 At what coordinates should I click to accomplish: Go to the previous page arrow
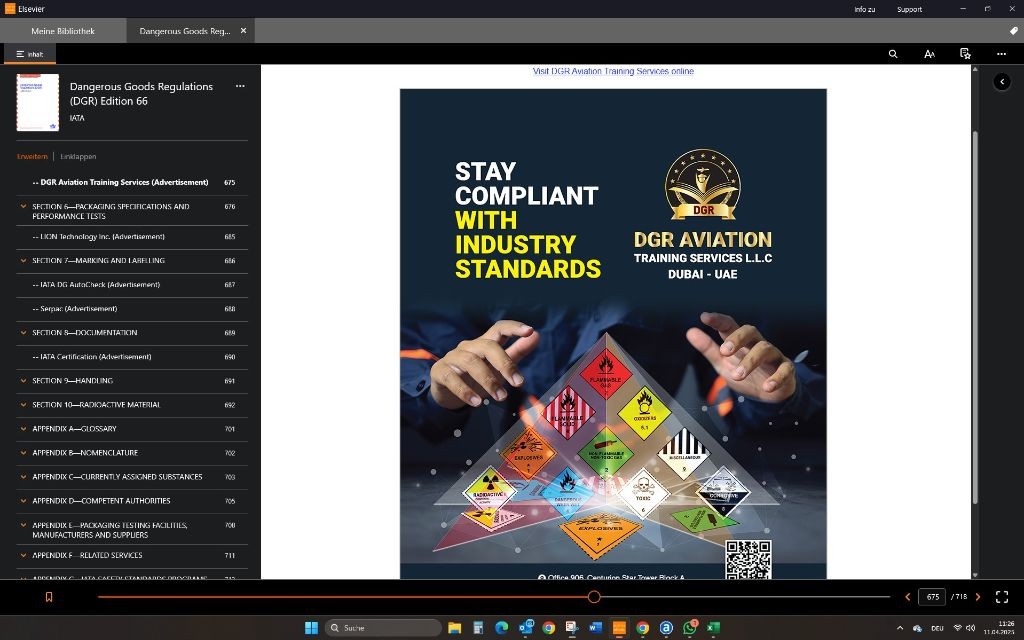click(907, 597)
